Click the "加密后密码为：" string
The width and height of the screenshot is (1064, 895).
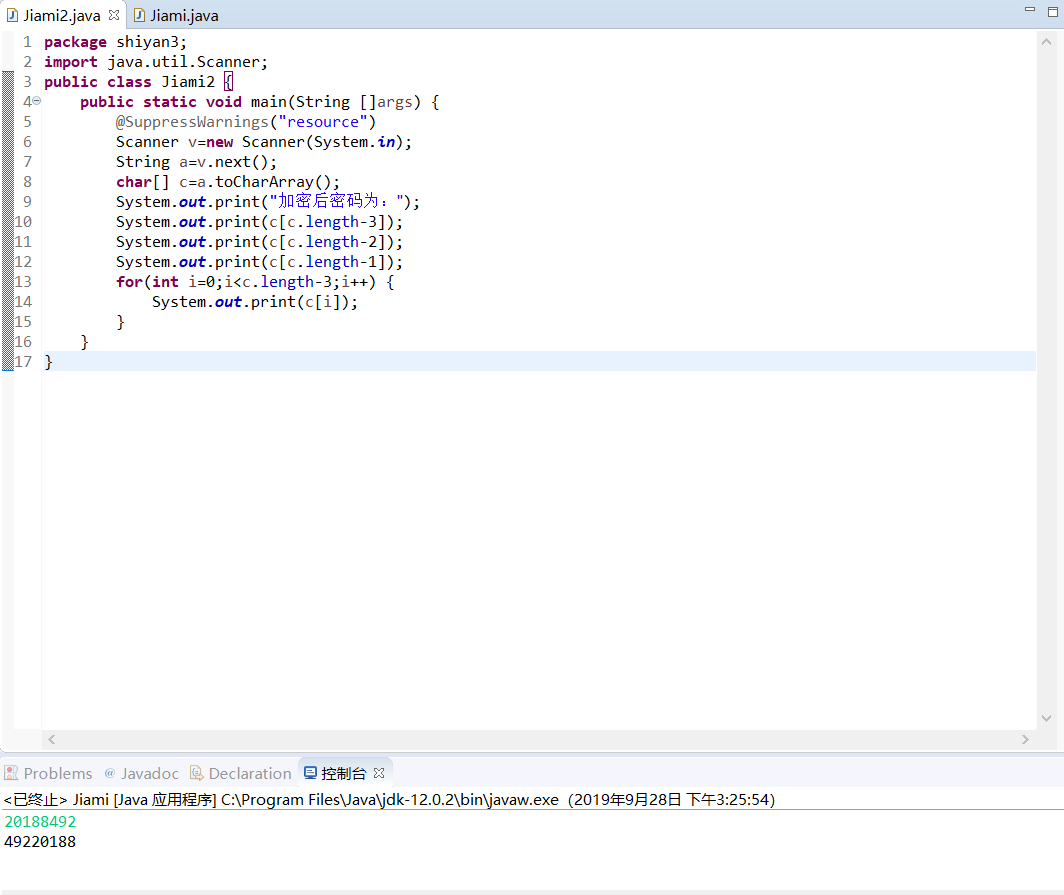click(337, 202)
